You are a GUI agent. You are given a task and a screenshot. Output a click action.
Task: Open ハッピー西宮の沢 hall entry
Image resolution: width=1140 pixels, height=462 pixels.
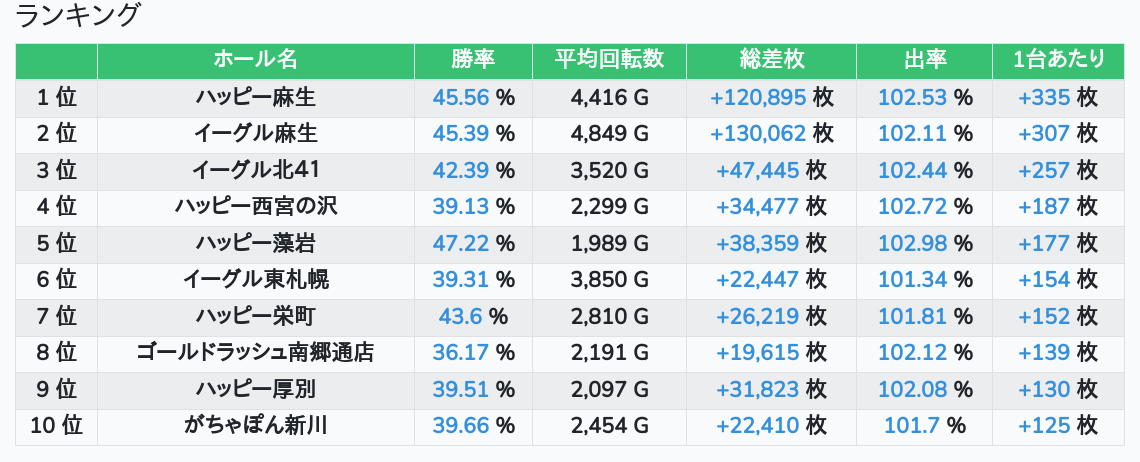(256, 206)
